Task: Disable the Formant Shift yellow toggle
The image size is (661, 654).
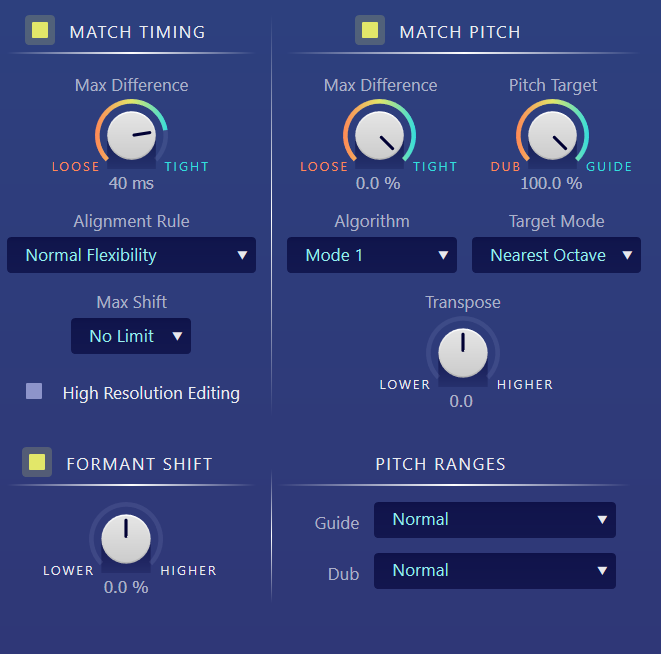Action: click(x=37, y=462)
